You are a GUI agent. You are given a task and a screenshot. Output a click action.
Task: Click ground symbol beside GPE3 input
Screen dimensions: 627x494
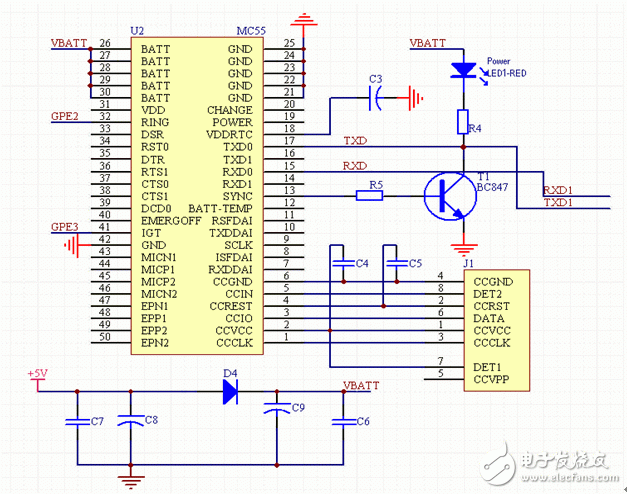[x=71, y=245]
